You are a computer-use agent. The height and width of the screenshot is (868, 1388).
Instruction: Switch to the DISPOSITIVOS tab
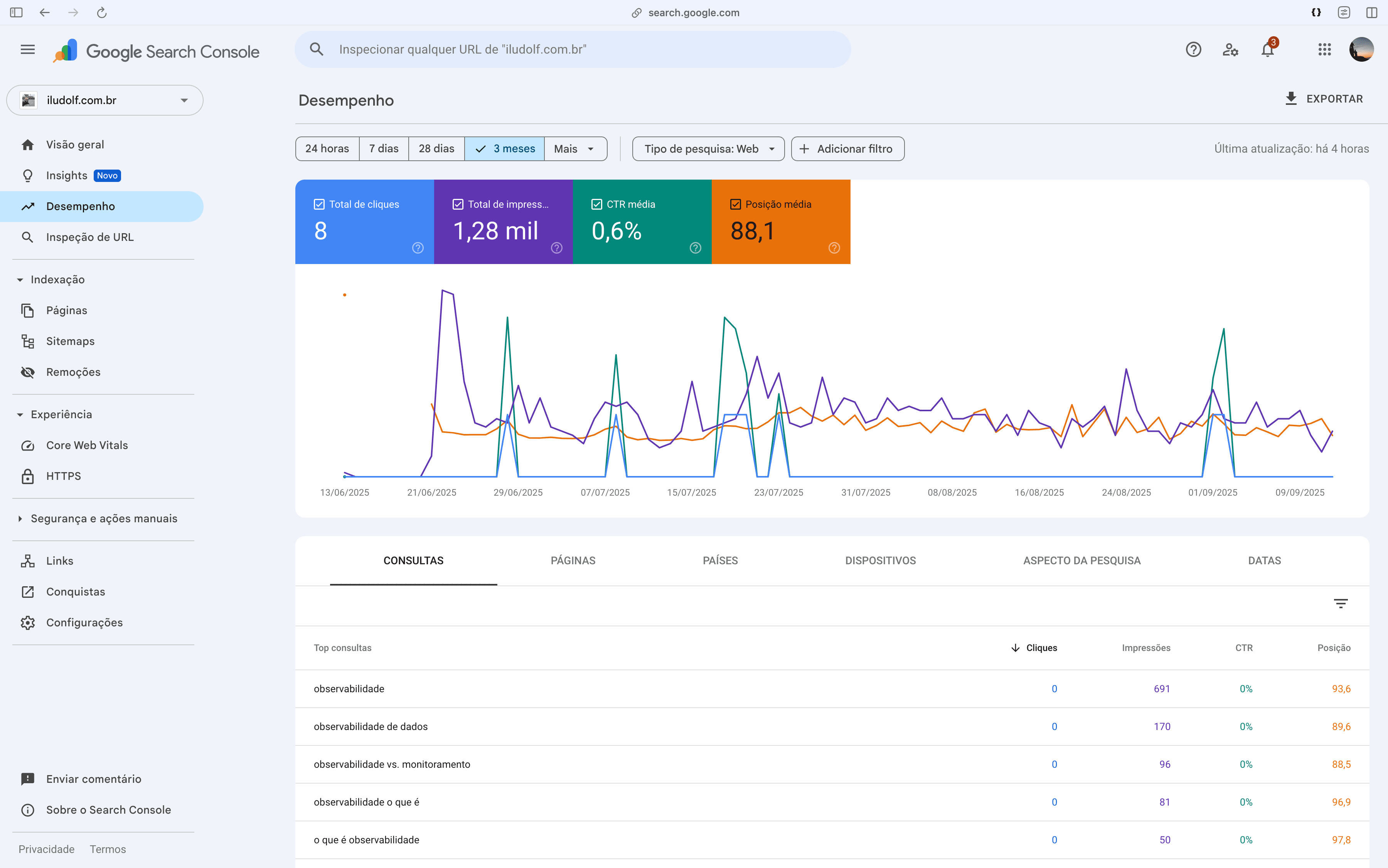pos(880,561)
